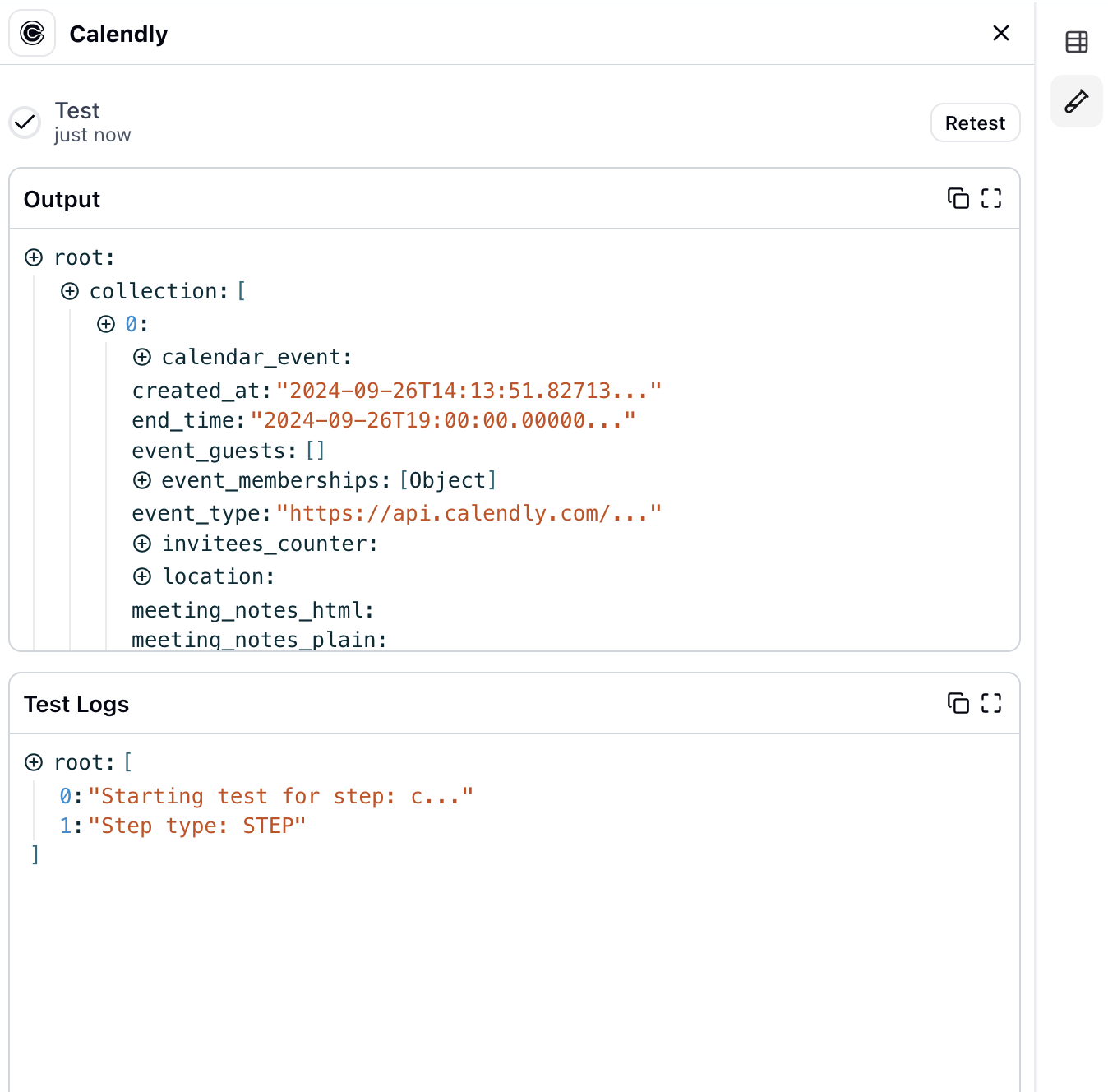This screenshot has width=1108, height=1092.
Task: Expand the event_memberships object
Action: pyautogui.click(x=142, y=480)
